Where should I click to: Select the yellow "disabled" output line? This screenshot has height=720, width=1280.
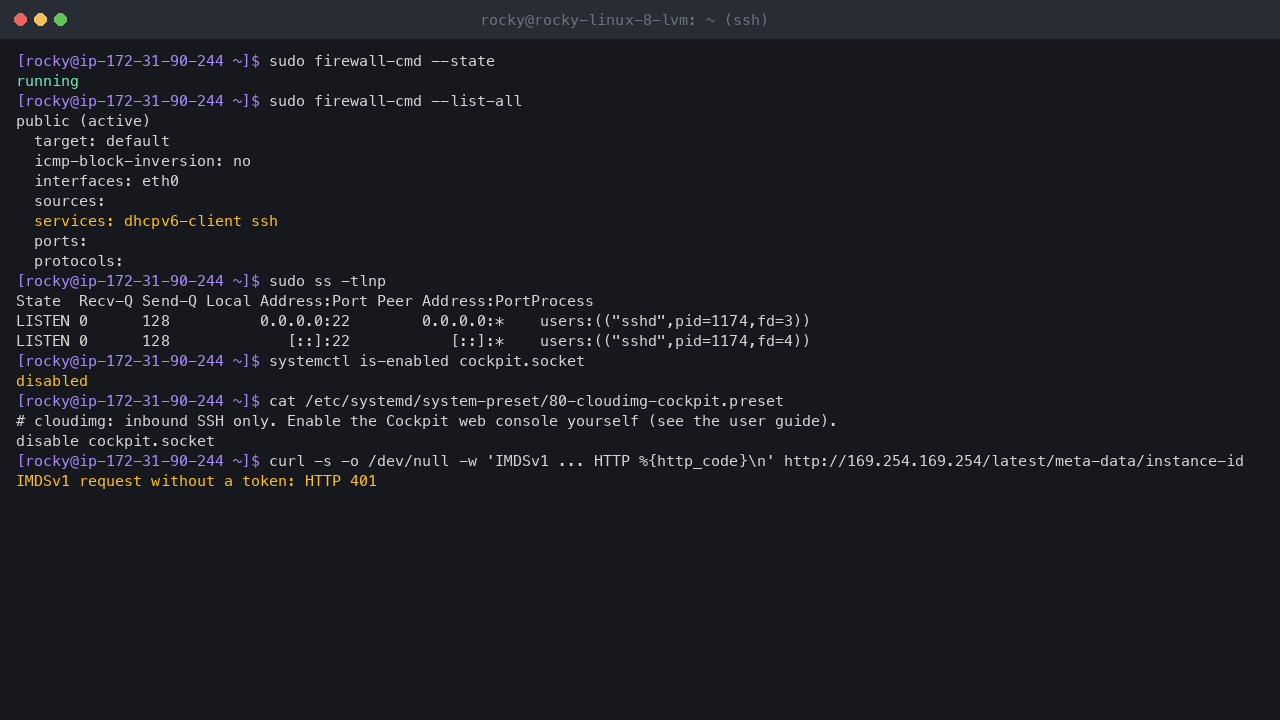click(x=52, y=381)
